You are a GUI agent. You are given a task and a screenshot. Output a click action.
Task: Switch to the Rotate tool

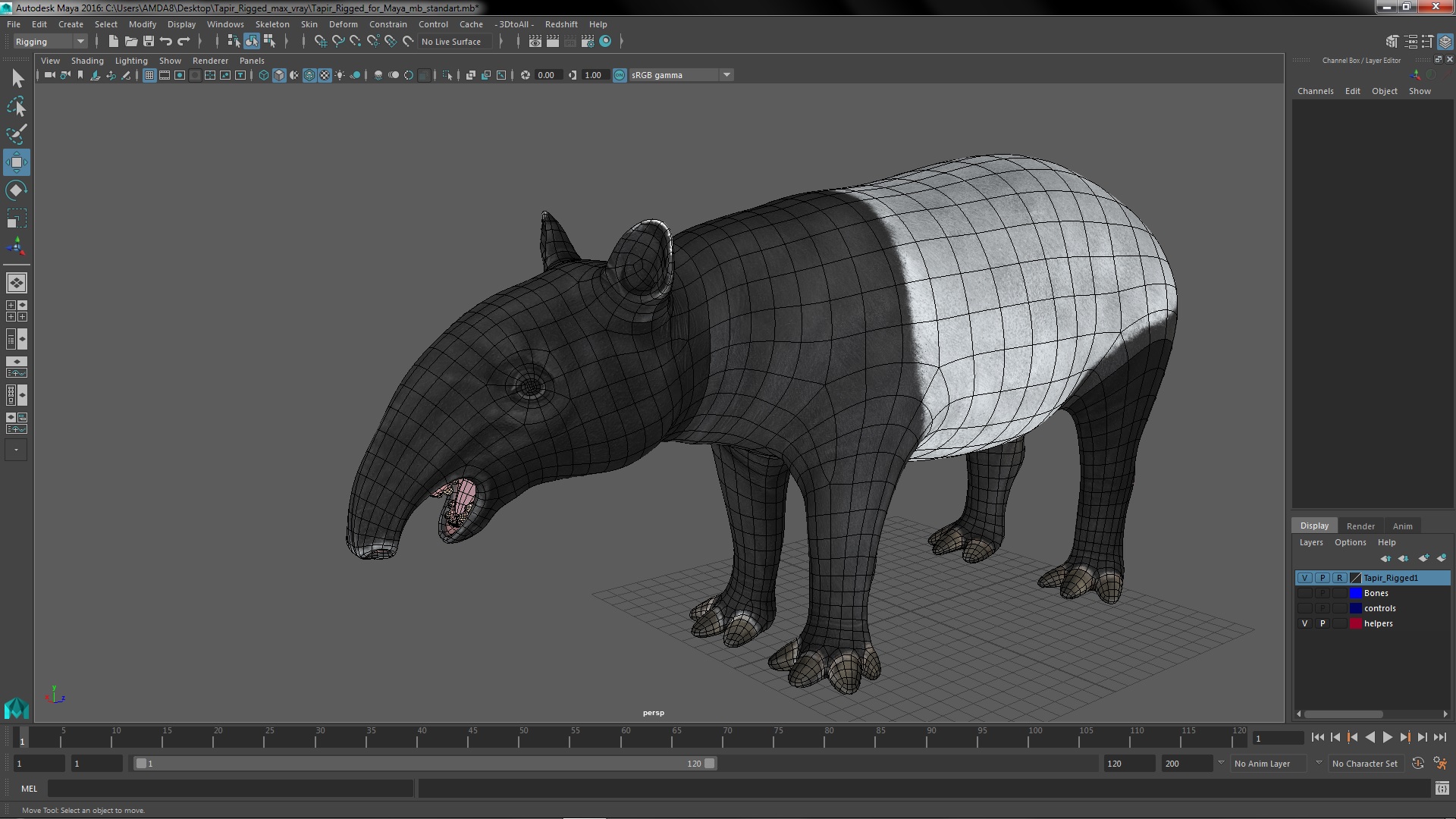click(17, 190)
